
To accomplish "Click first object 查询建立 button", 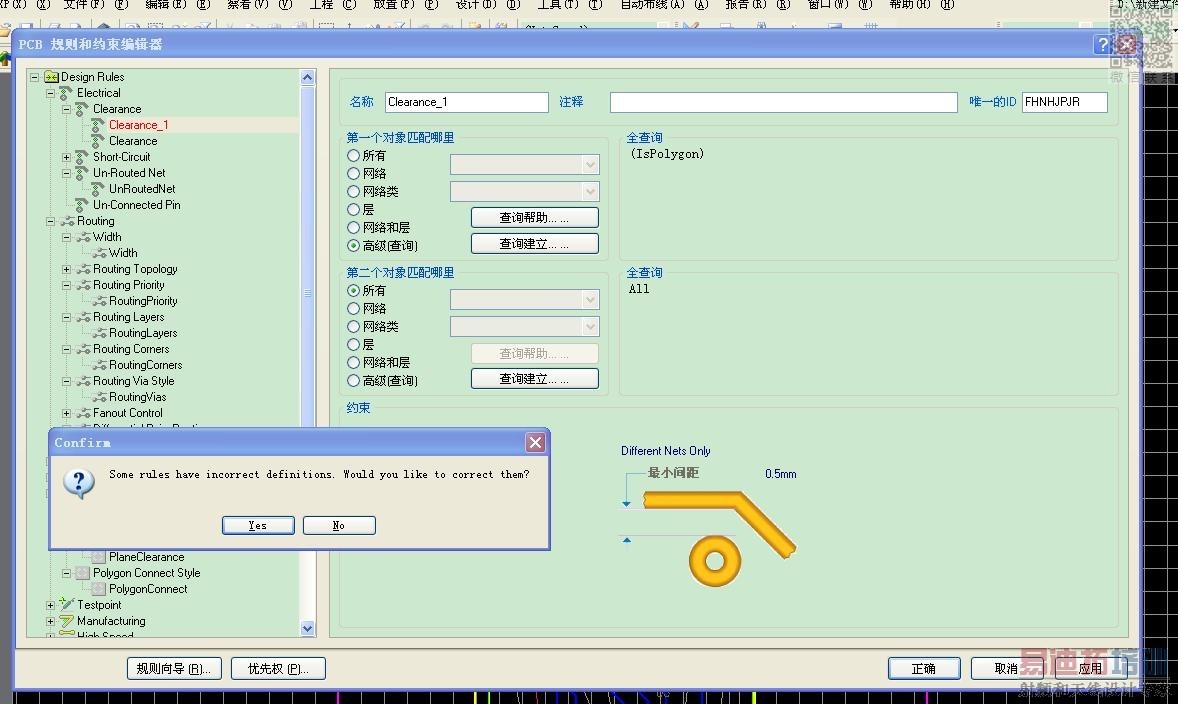I will click(x=535, y=244).
